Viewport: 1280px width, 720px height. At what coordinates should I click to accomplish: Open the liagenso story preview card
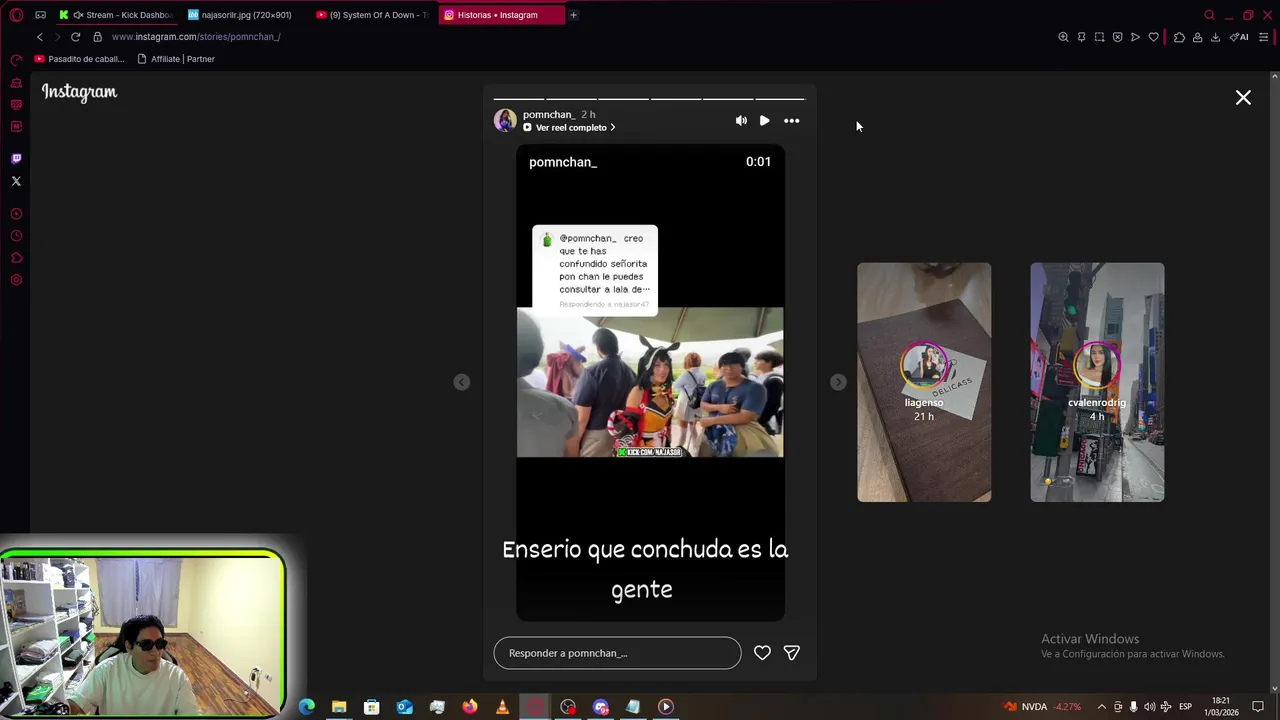coord(924,382)
